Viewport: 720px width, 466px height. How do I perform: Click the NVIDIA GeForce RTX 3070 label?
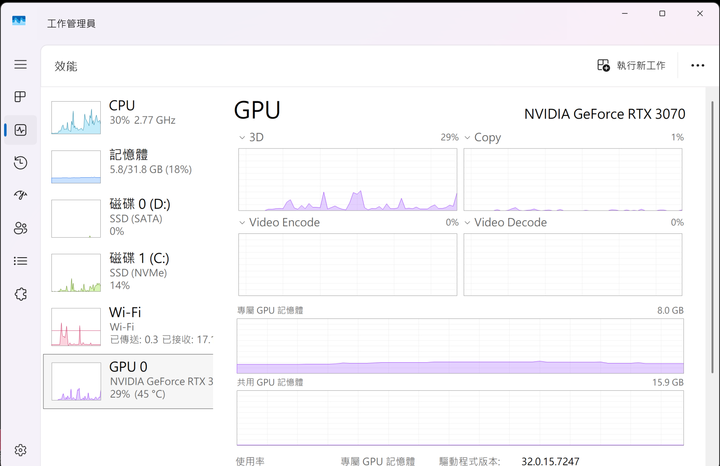click(604, 114)
